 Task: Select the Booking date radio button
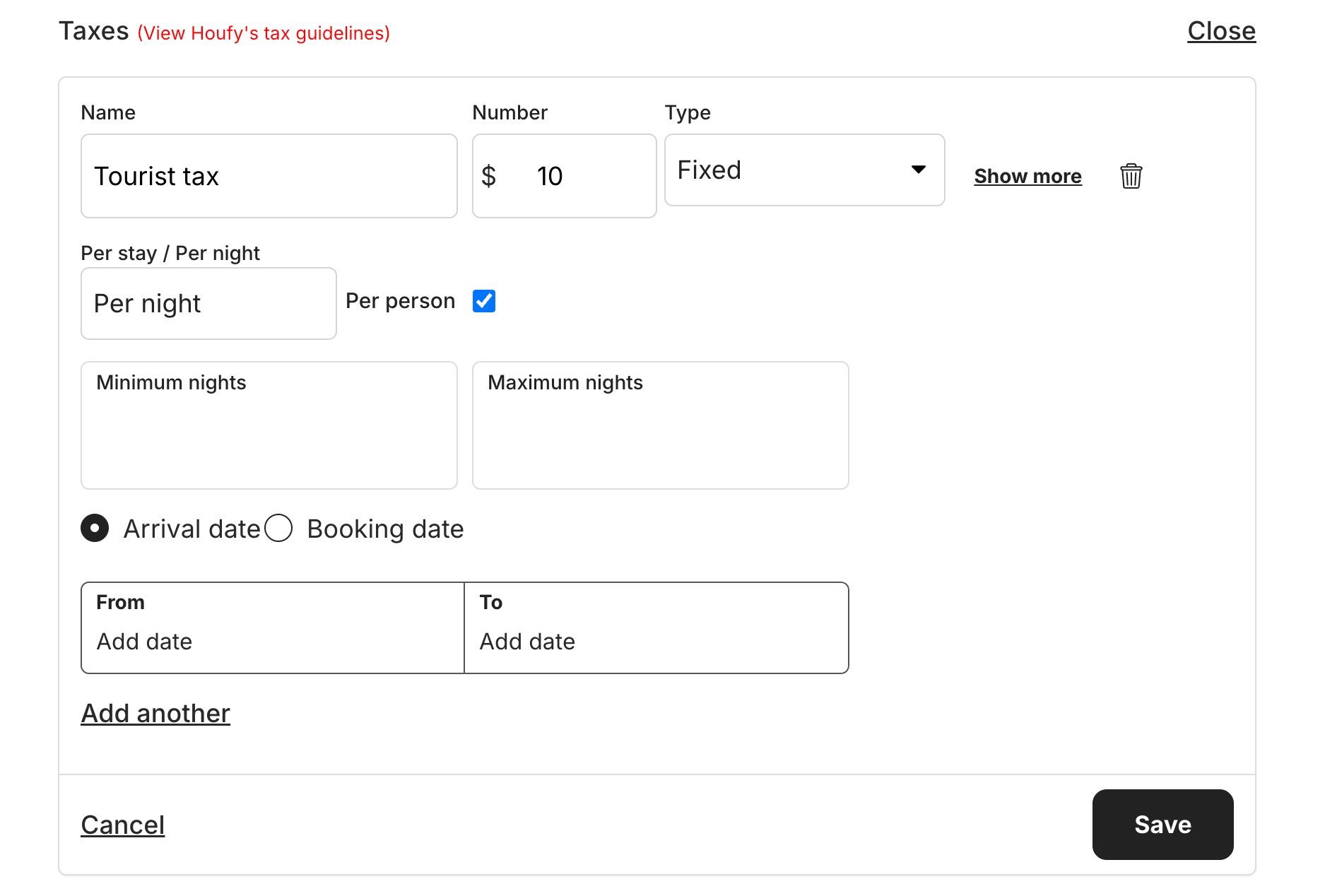[279, 527]
